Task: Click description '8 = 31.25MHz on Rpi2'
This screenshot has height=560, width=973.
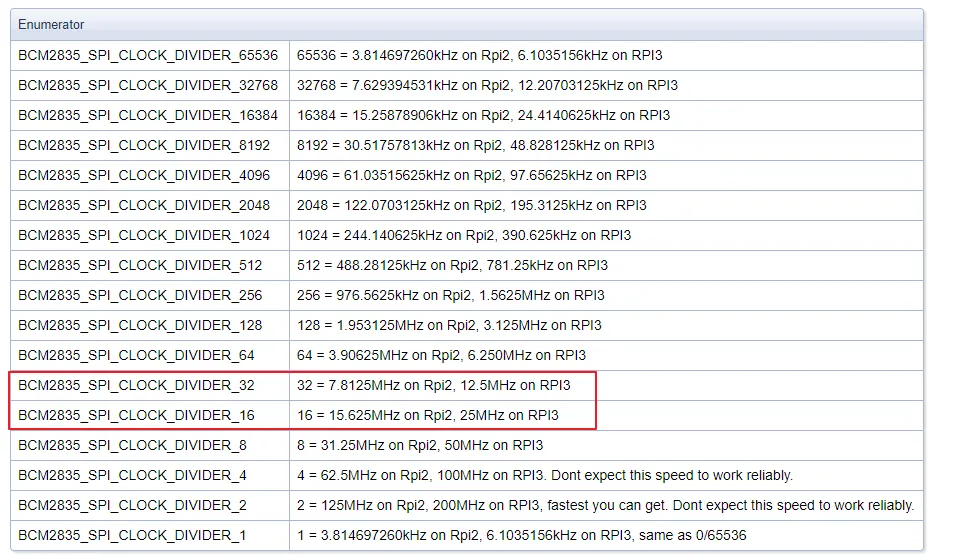Action: [x=419, y=445]
